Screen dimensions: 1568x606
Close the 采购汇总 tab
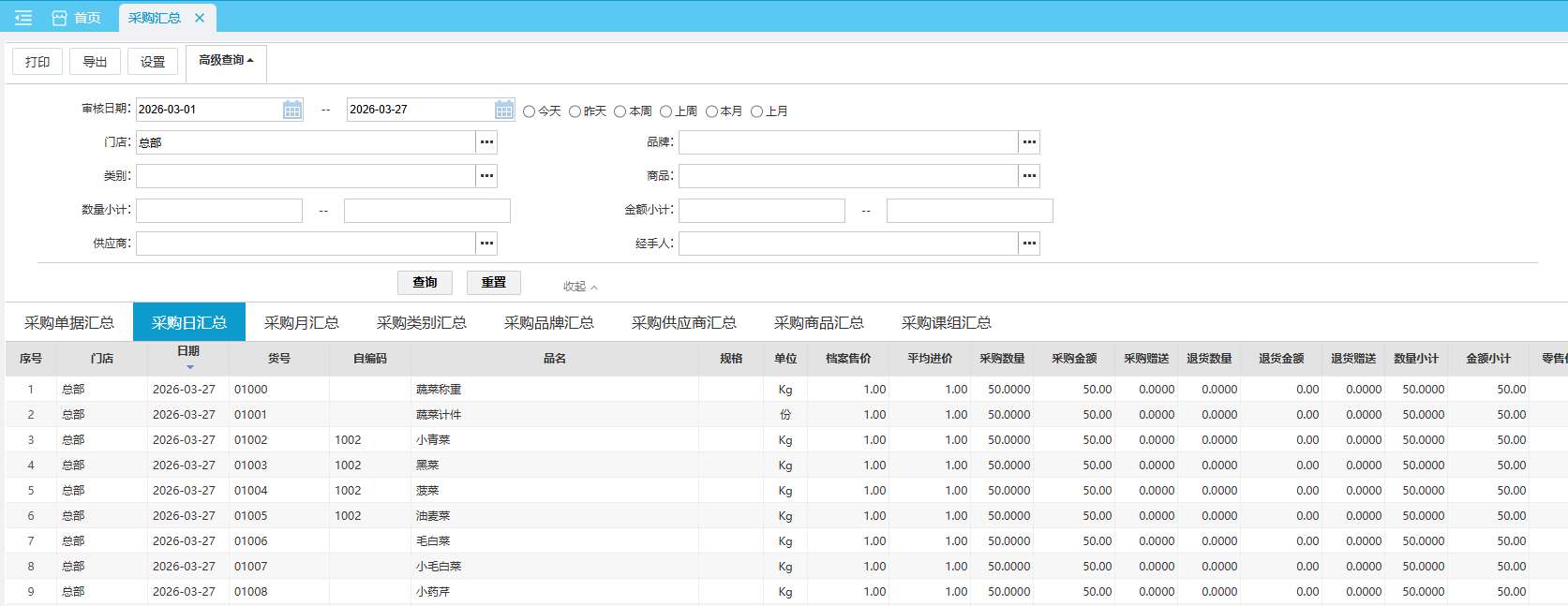[x=200, y=18]
